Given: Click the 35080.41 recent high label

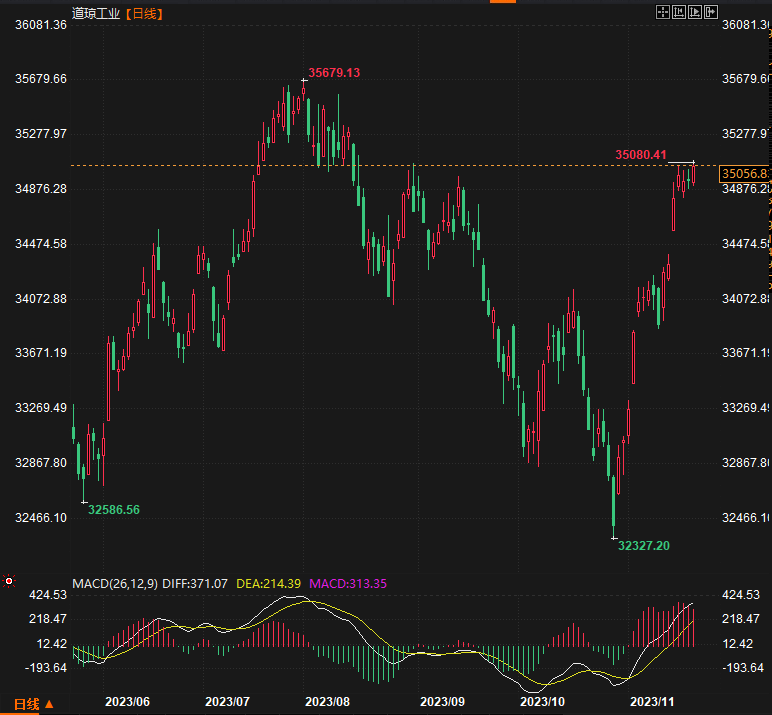Looking at the screenshot, I should click(x=640, y=154).
